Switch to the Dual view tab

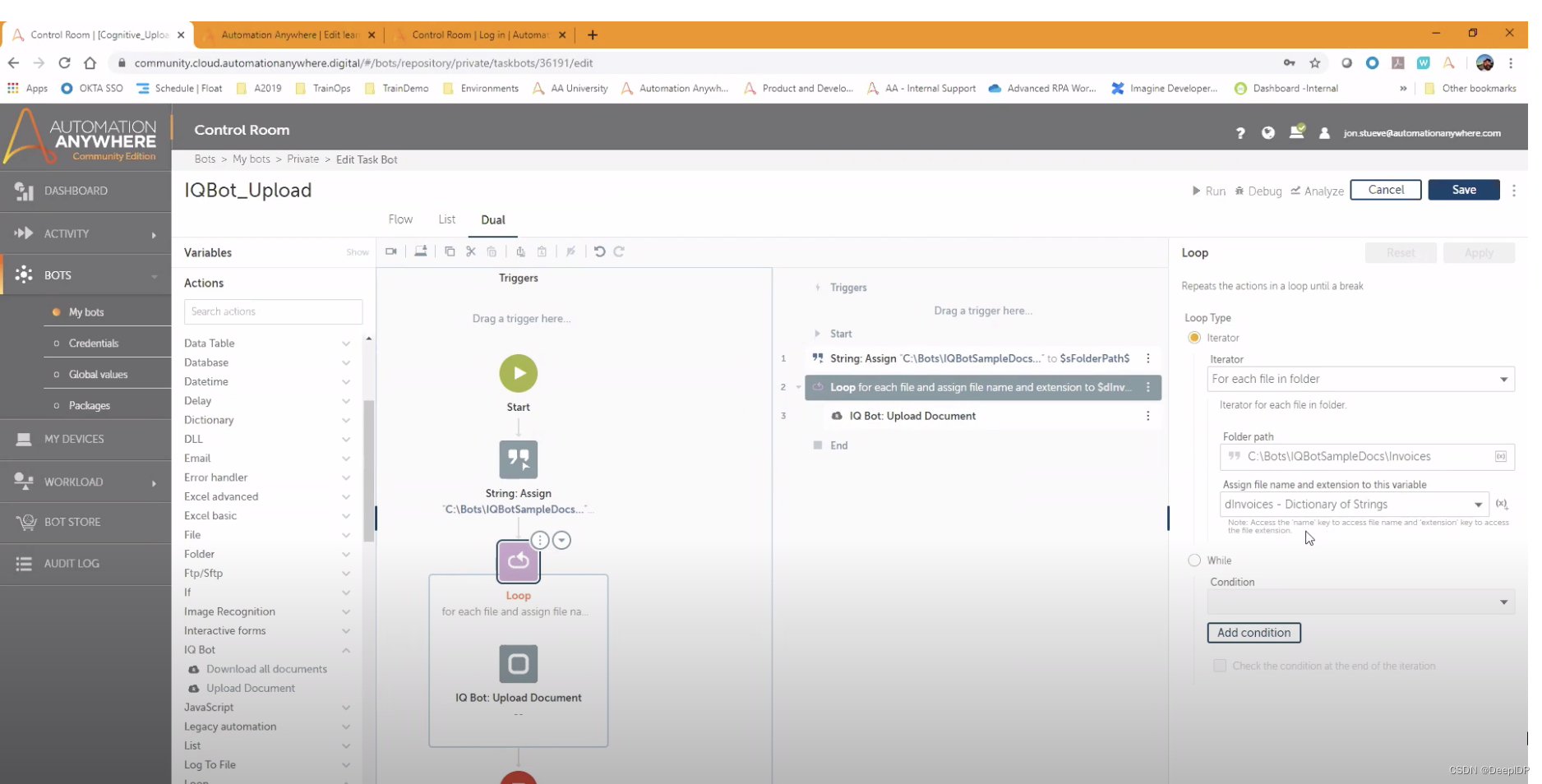click(493, 219)
